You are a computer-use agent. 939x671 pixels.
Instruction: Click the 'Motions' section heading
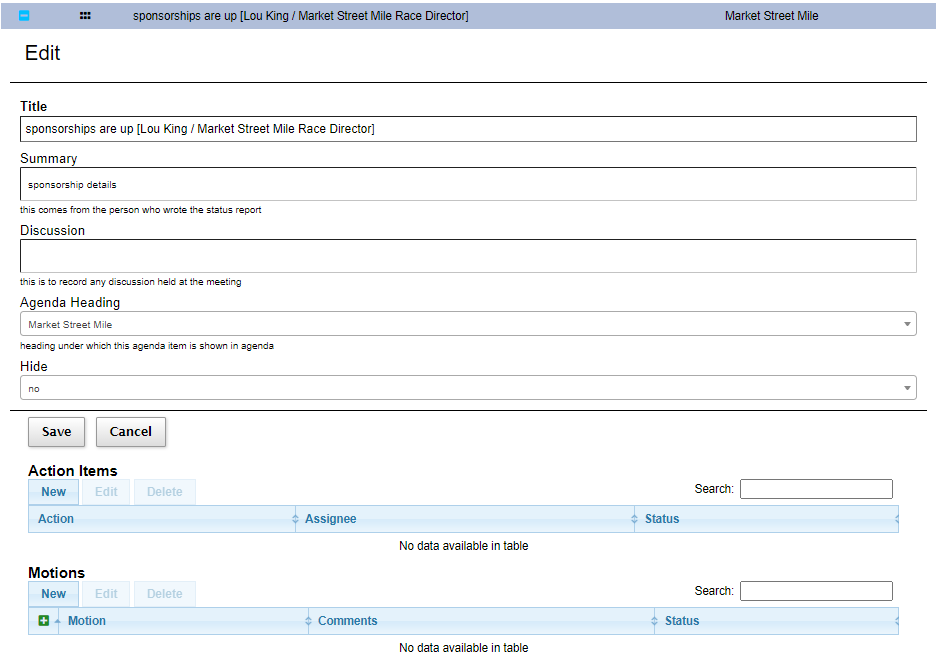56,573
